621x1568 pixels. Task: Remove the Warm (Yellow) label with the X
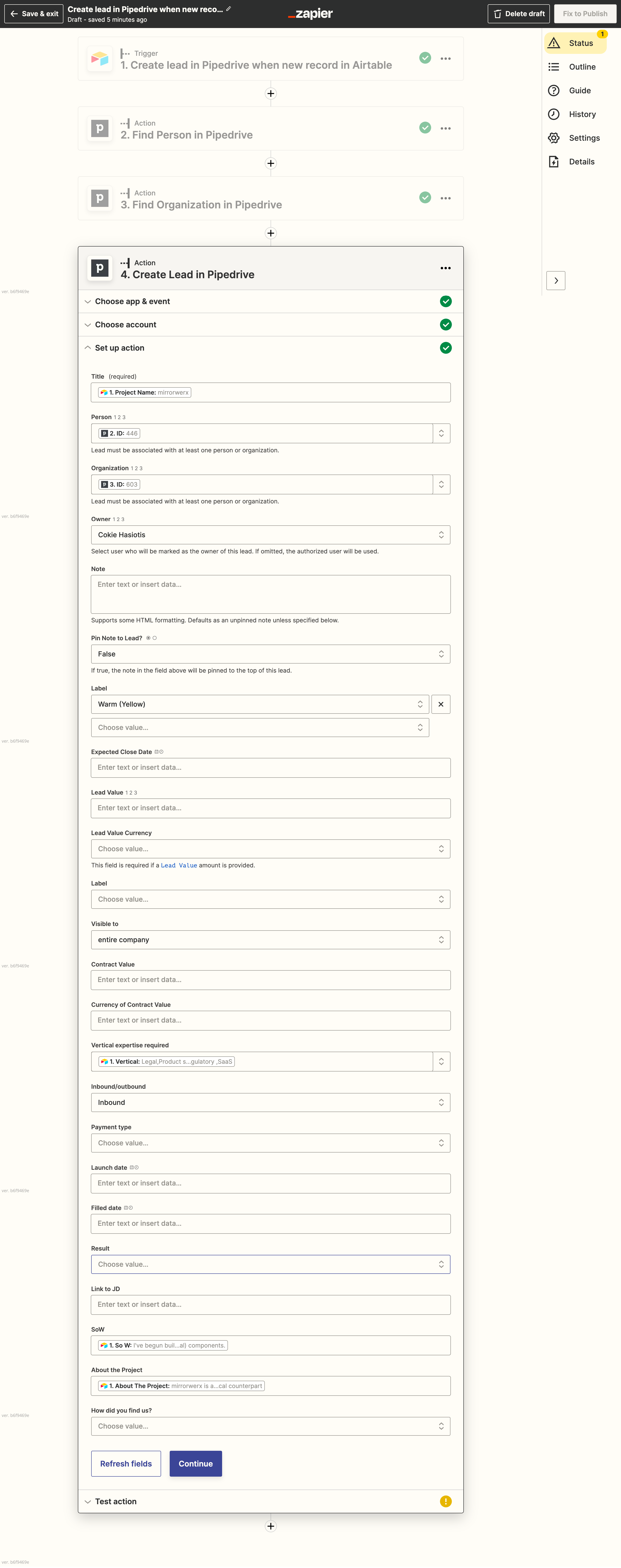[x=441, y=704]
